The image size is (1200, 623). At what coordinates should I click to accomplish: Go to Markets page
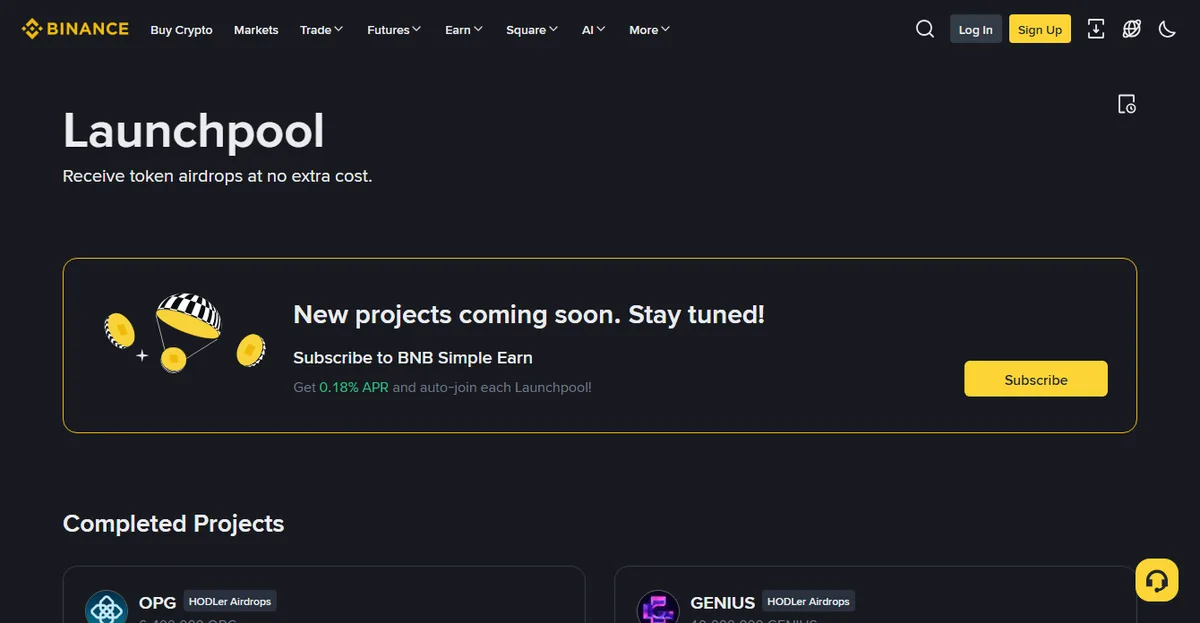click(256, 30)
